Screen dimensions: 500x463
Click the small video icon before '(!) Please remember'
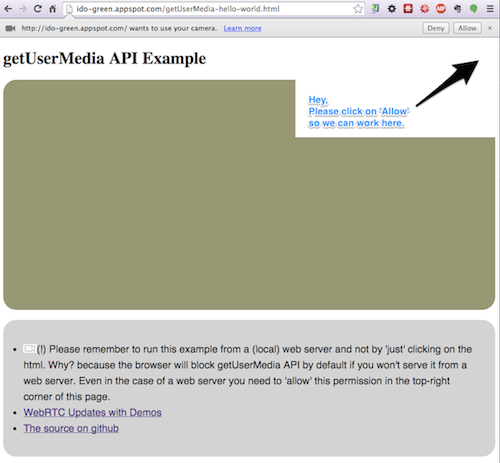pyautogui.click(x=29, y=349)
